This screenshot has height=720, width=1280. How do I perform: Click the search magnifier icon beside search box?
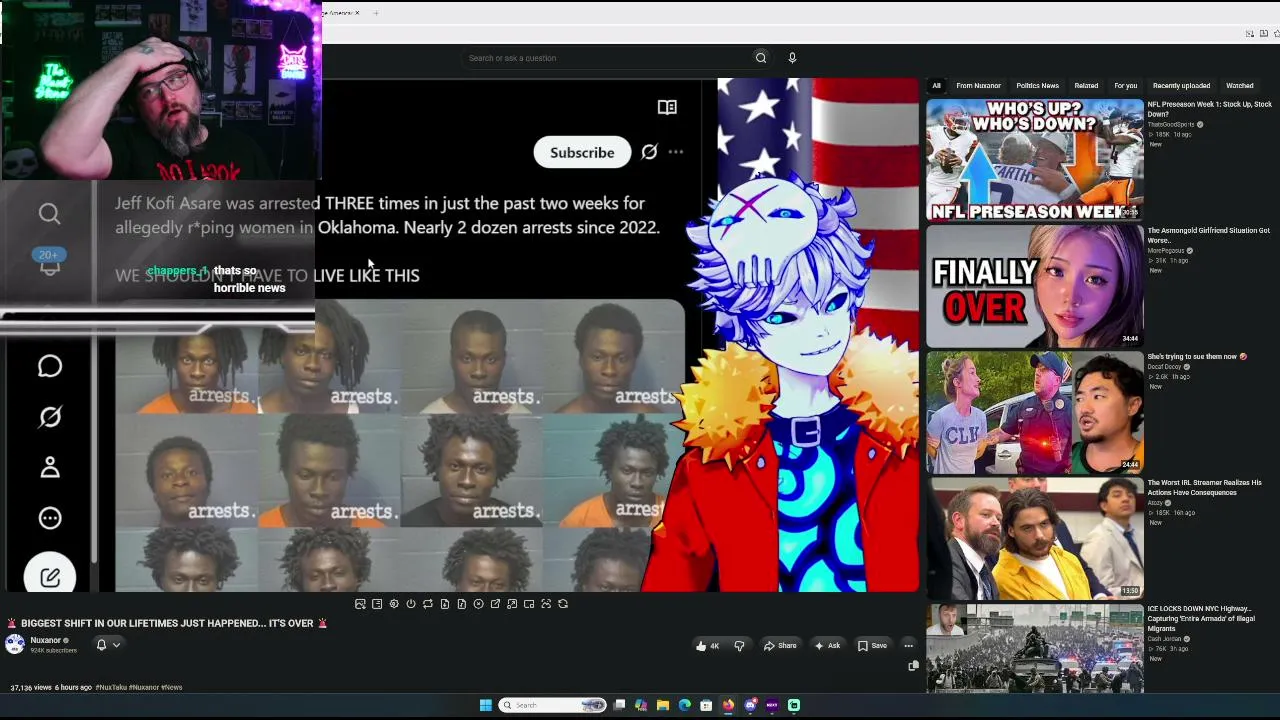(x=761, y=58)
